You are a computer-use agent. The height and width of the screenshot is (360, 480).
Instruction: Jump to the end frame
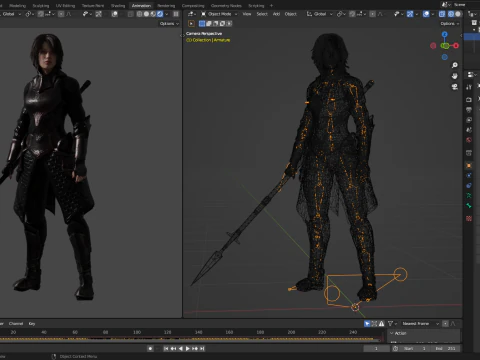point(202,348)
